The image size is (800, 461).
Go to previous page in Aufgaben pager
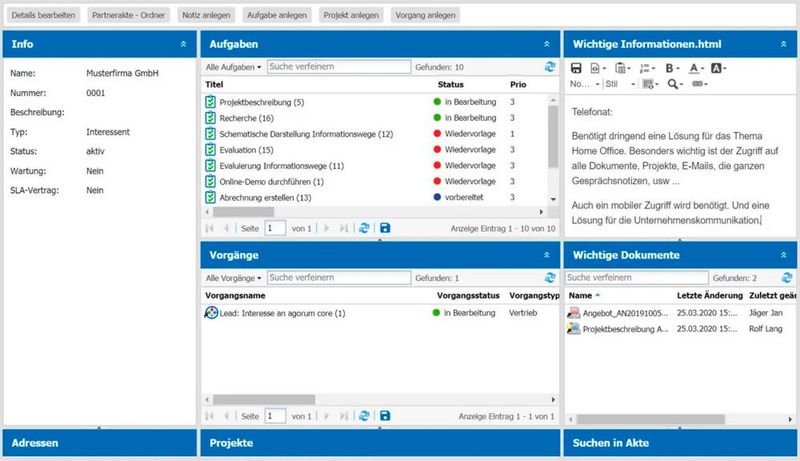[x=226, y=228]
